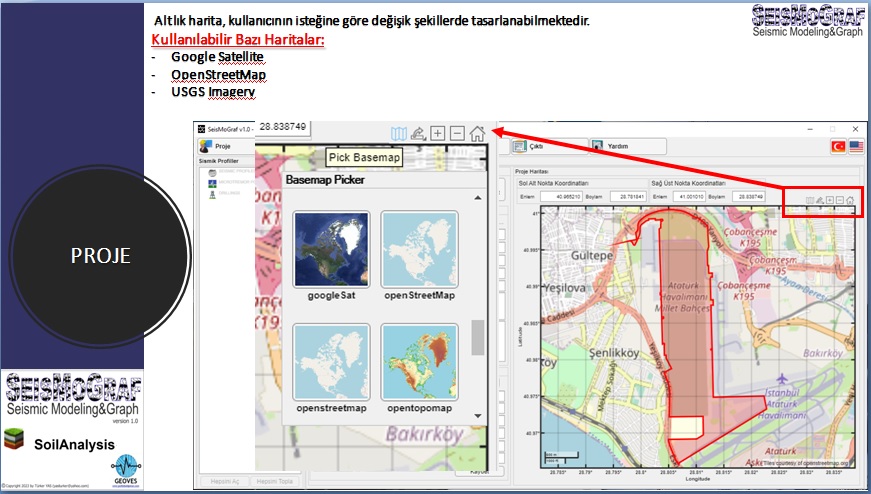Click the upper-right Enlem field 41.001010

689,197
